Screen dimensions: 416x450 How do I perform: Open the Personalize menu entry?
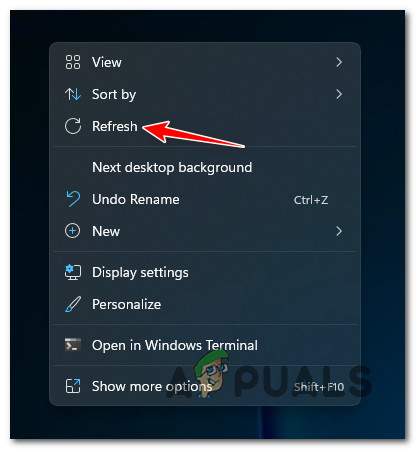[127, 304]
